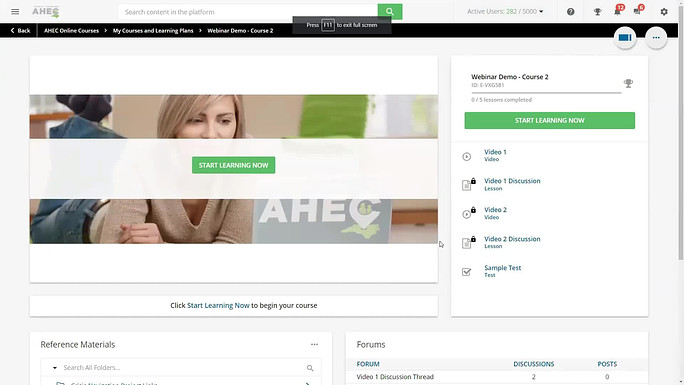Open the Sample Test checkbox item

click(466, 272)
